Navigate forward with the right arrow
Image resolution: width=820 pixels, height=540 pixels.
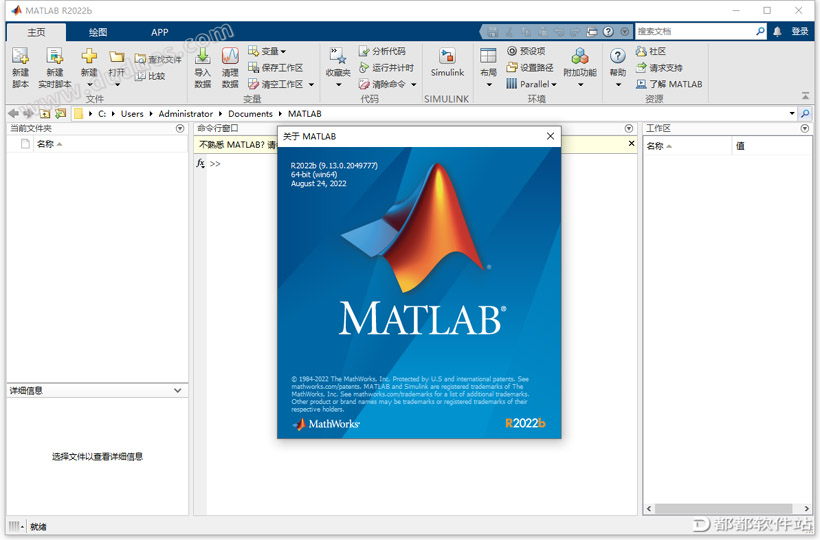(28, 113)
